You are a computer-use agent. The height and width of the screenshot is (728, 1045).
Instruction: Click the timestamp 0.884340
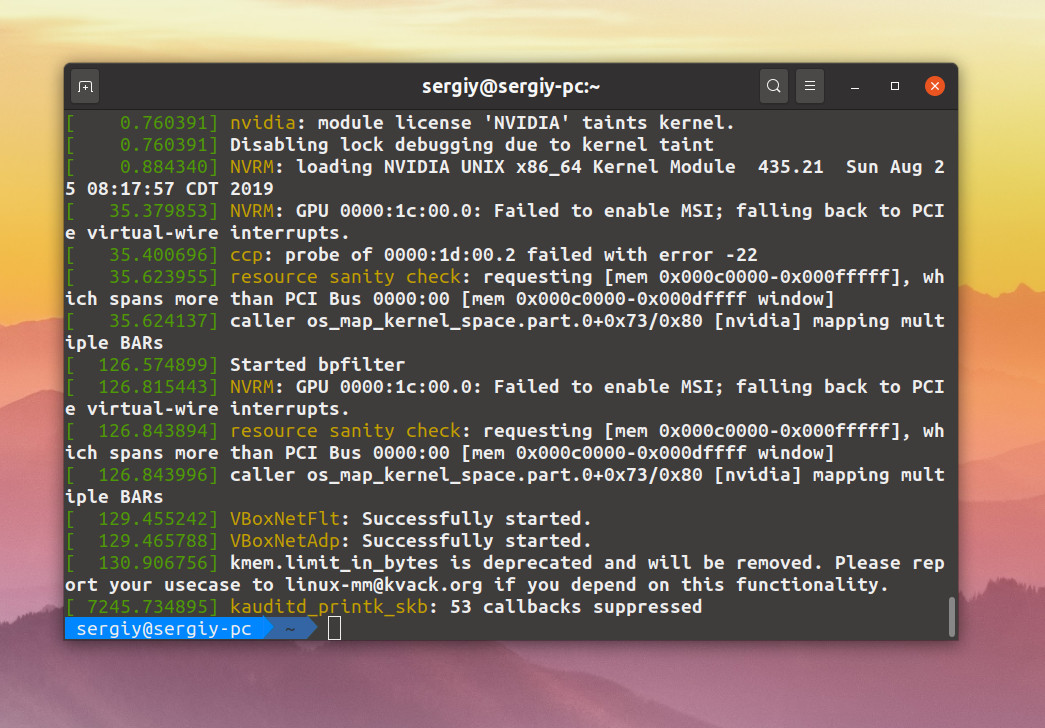click(x=163, y=167)
